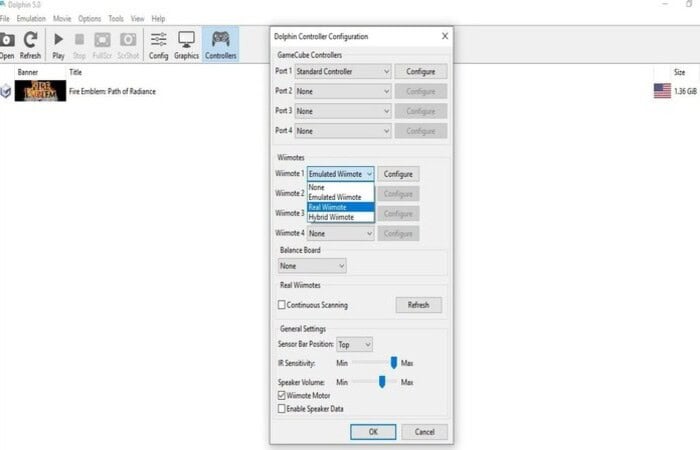Screen dimensions: 700x450
Task: Expand the Balance Board dropdown
Action: [312, 266]
